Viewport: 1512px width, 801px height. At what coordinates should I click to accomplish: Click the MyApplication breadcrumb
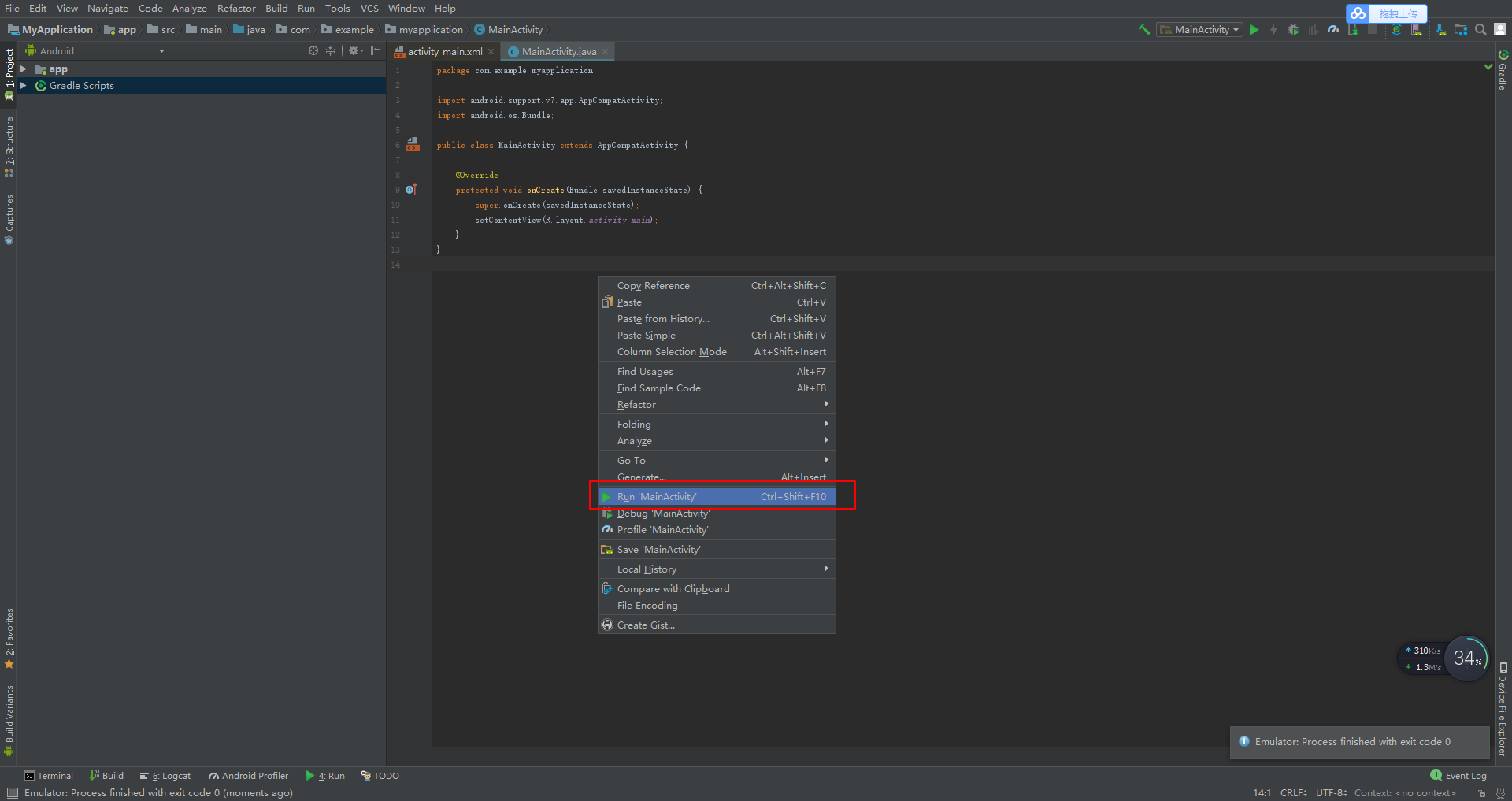[x=50, y=29]
